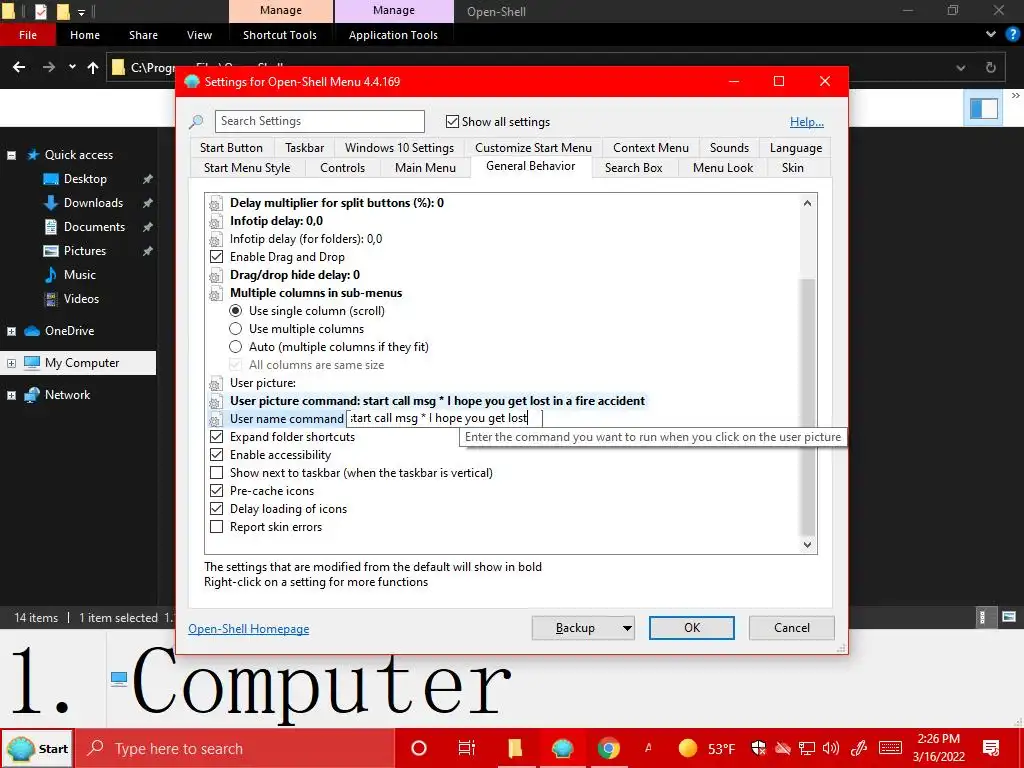Click the Open-Shell Start button shell icon
Screen dimensions: 1024x768
pos(20,748)
